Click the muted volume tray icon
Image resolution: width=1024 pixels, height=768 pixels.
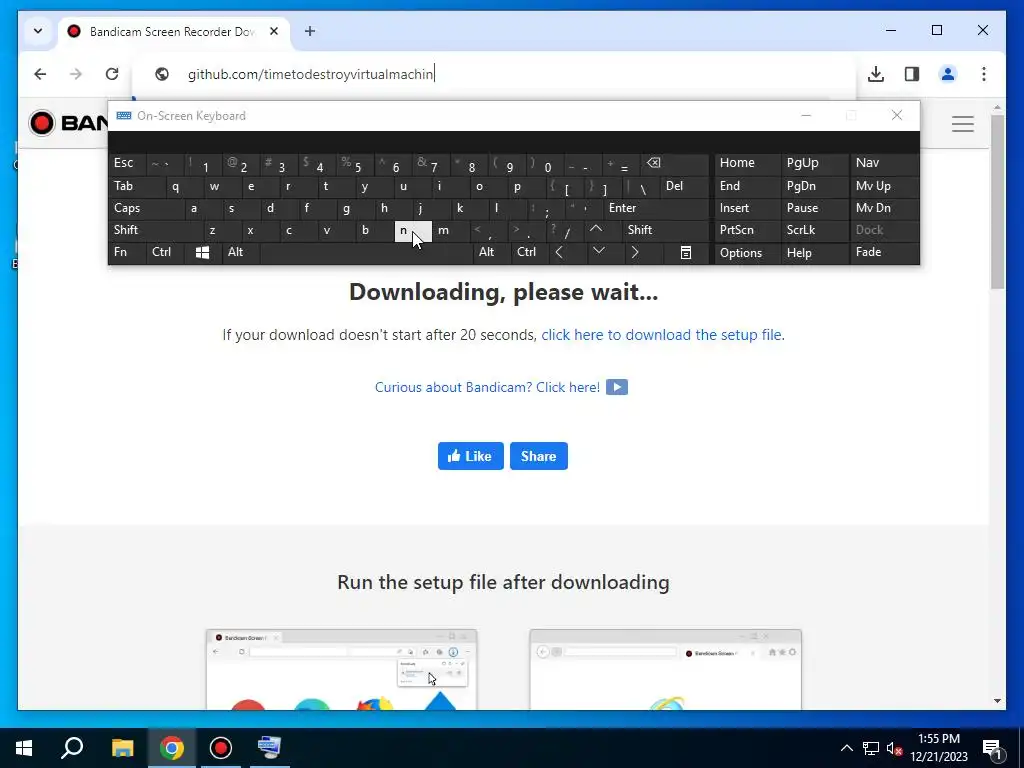pos(893,748)
